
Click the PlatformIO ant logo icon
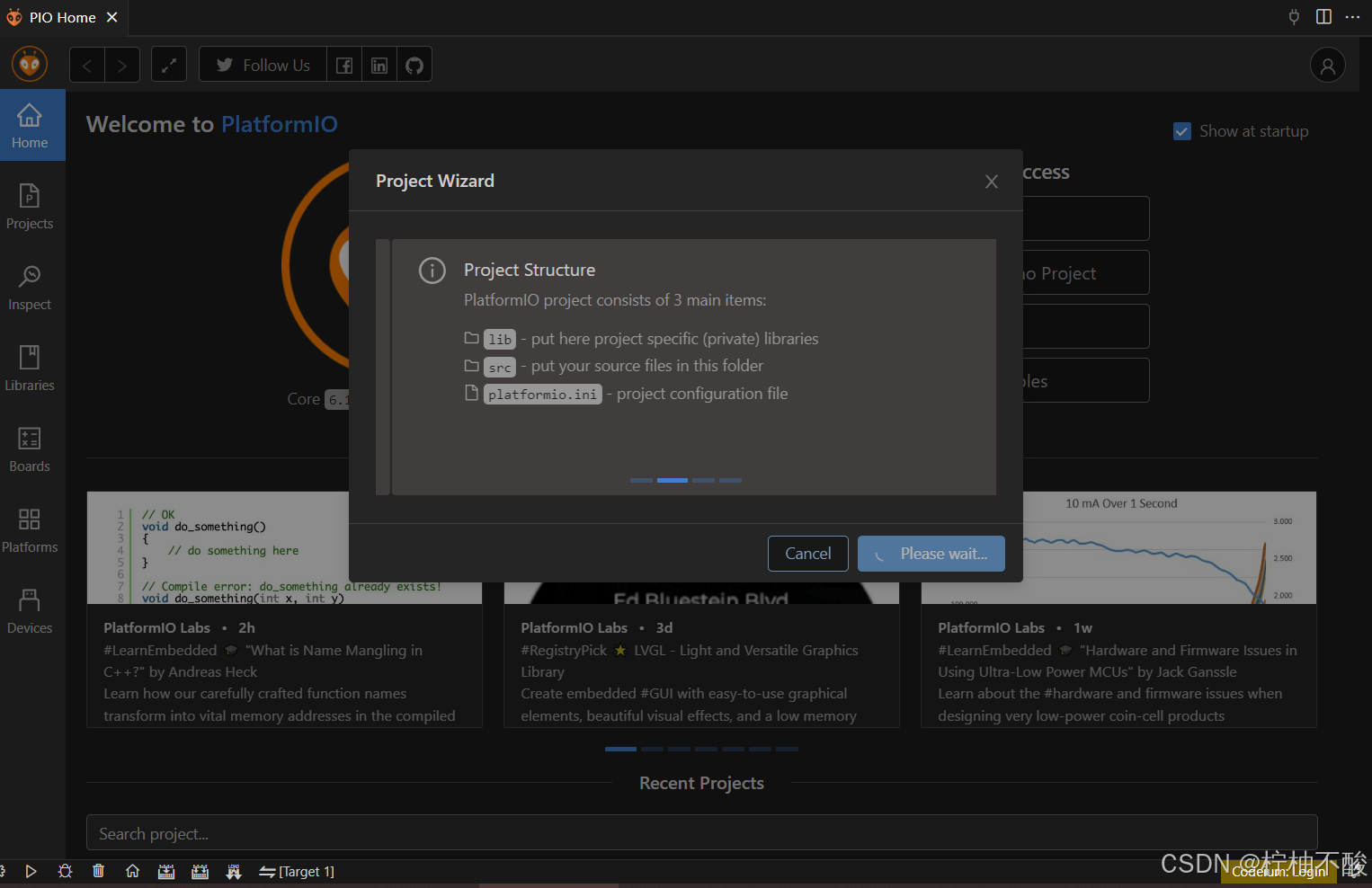click(x=30, y=65)
